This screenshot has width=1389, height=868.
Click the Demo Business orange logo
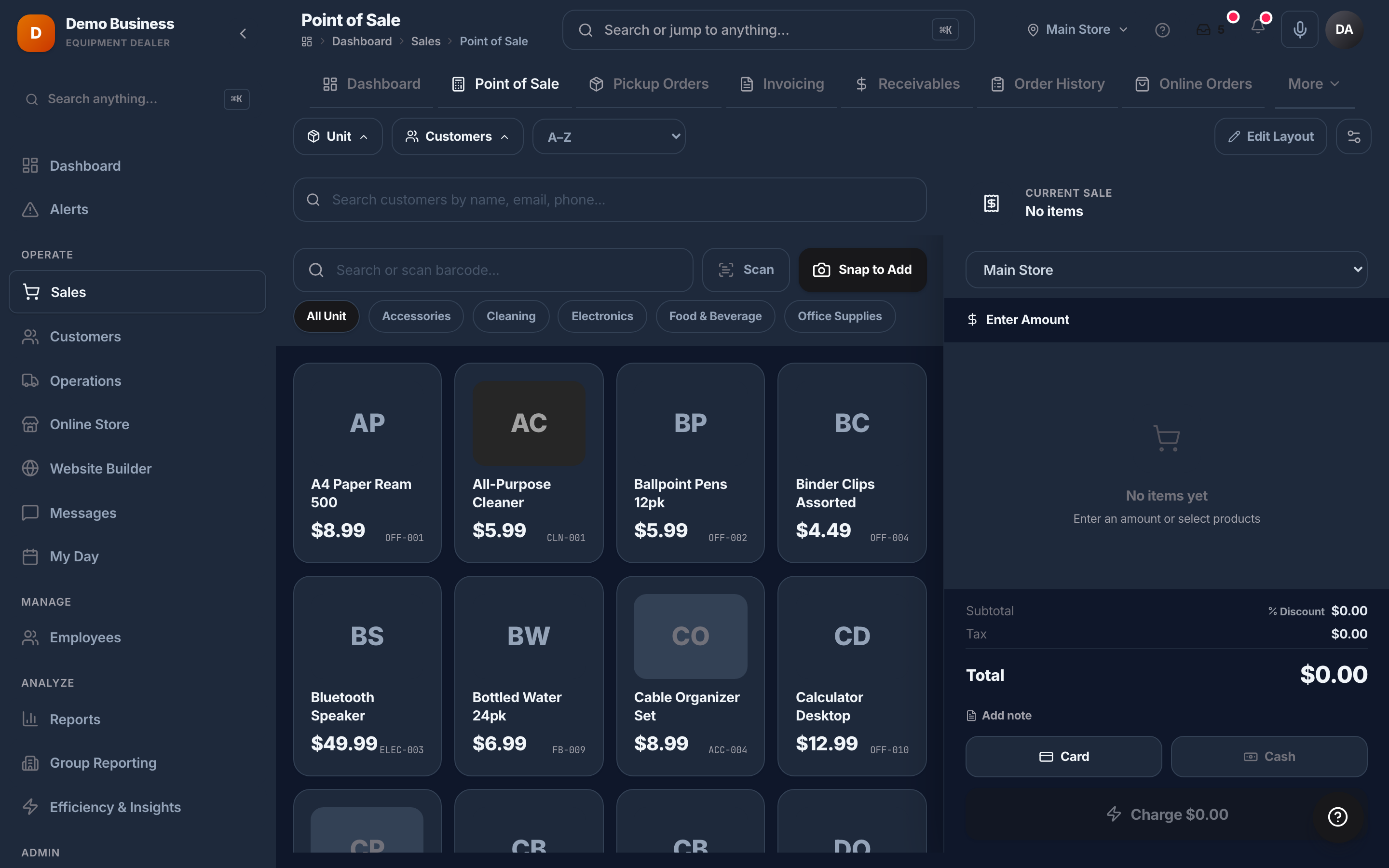(x=36, y=33)
